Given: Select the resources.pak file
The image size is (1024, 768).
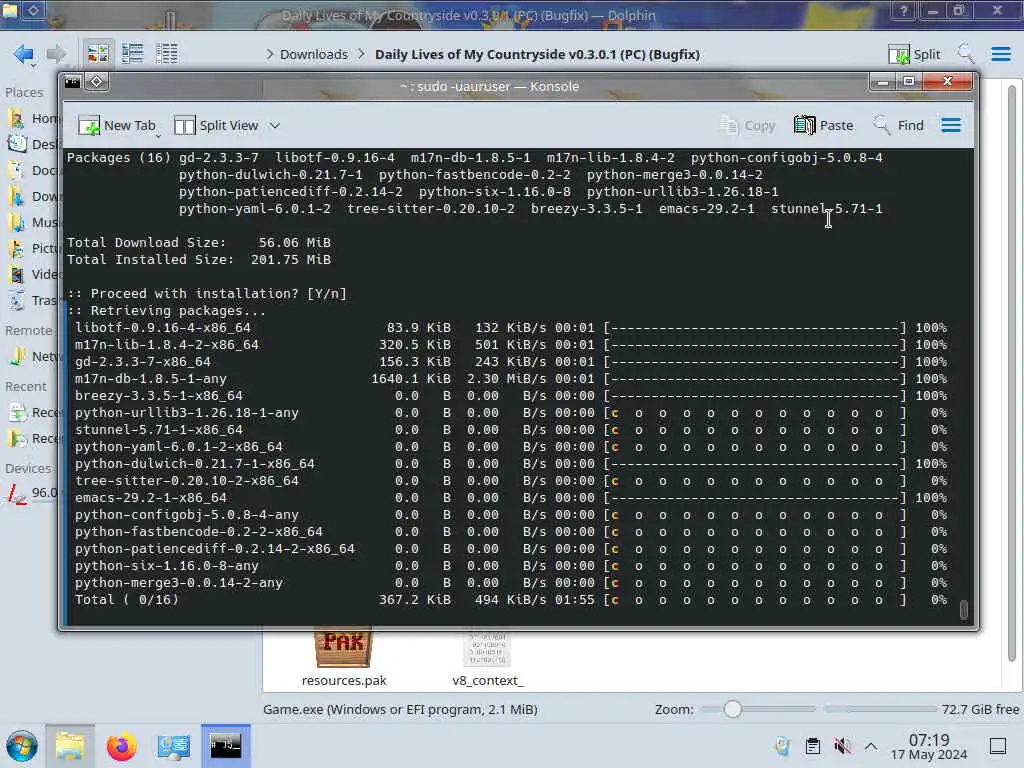Looking at the screenshot, I should tap(344, 658).
